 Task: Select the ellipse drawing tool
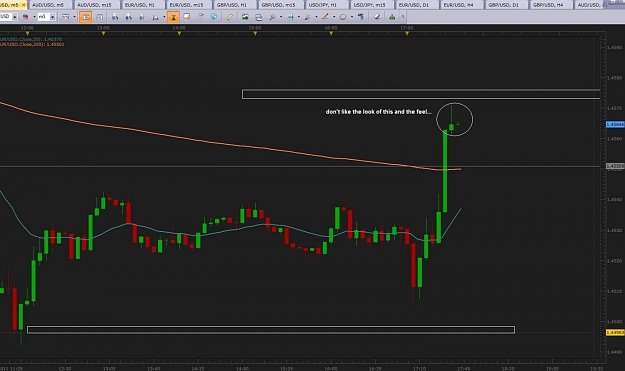pyautogui.click(x=343, y=17)
